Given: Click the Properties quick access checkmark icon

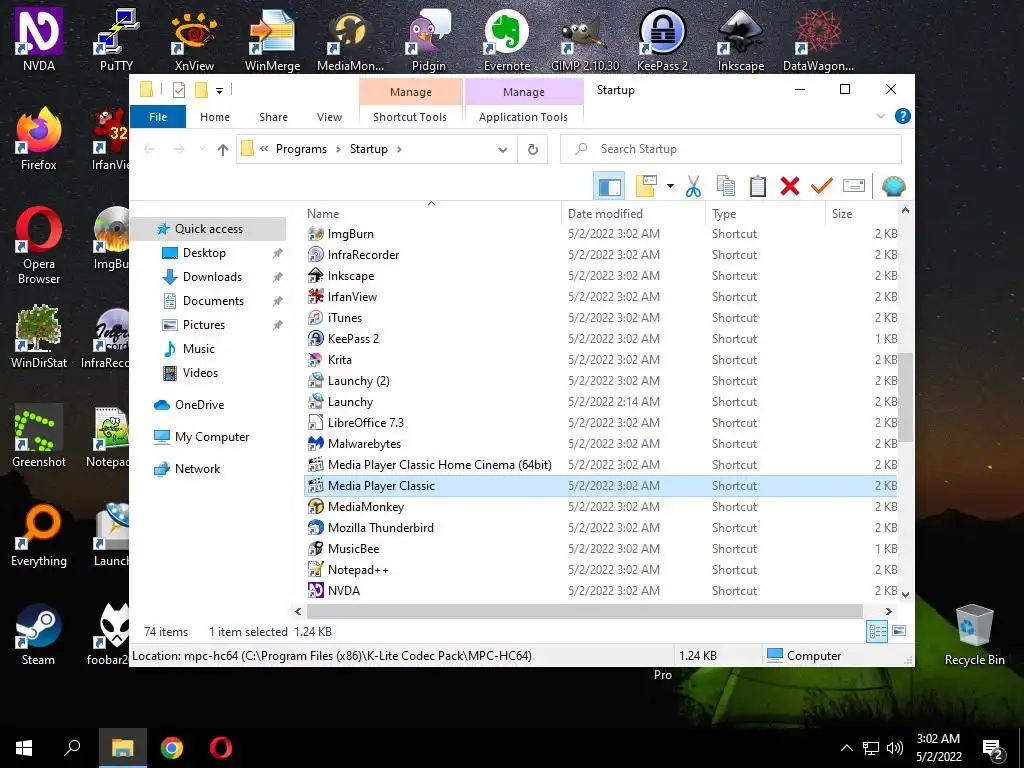Looking at the screenshot, I should 179,90.
